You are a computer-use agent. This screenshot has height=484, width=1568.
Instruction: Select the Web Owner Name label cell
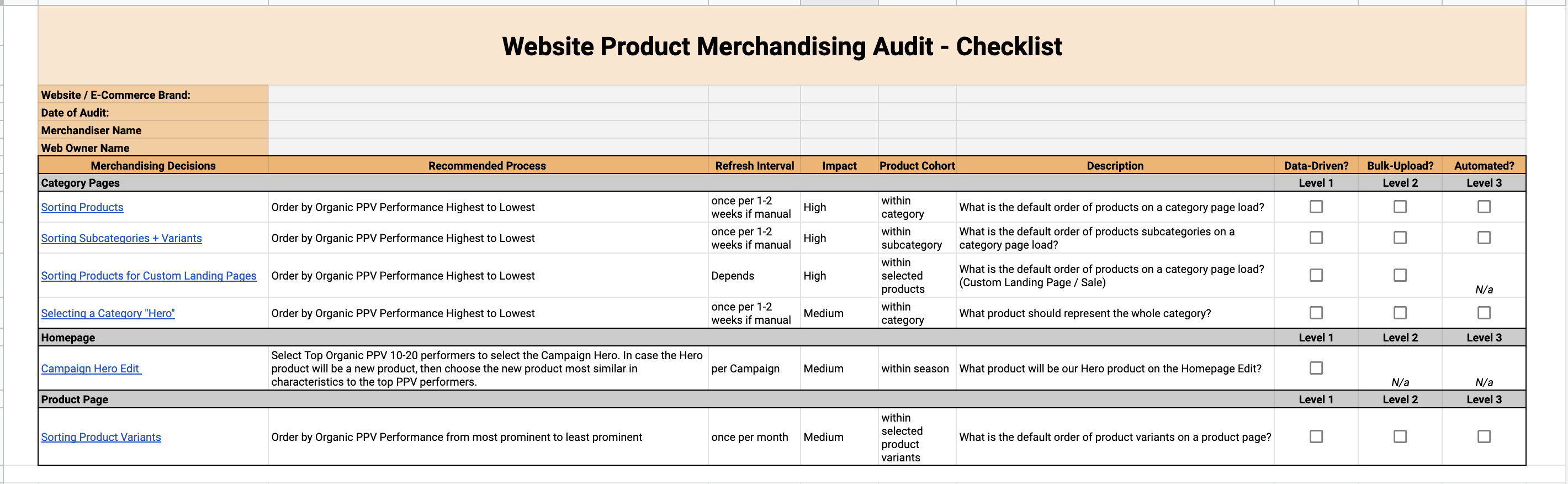click(x=153, y=148)
